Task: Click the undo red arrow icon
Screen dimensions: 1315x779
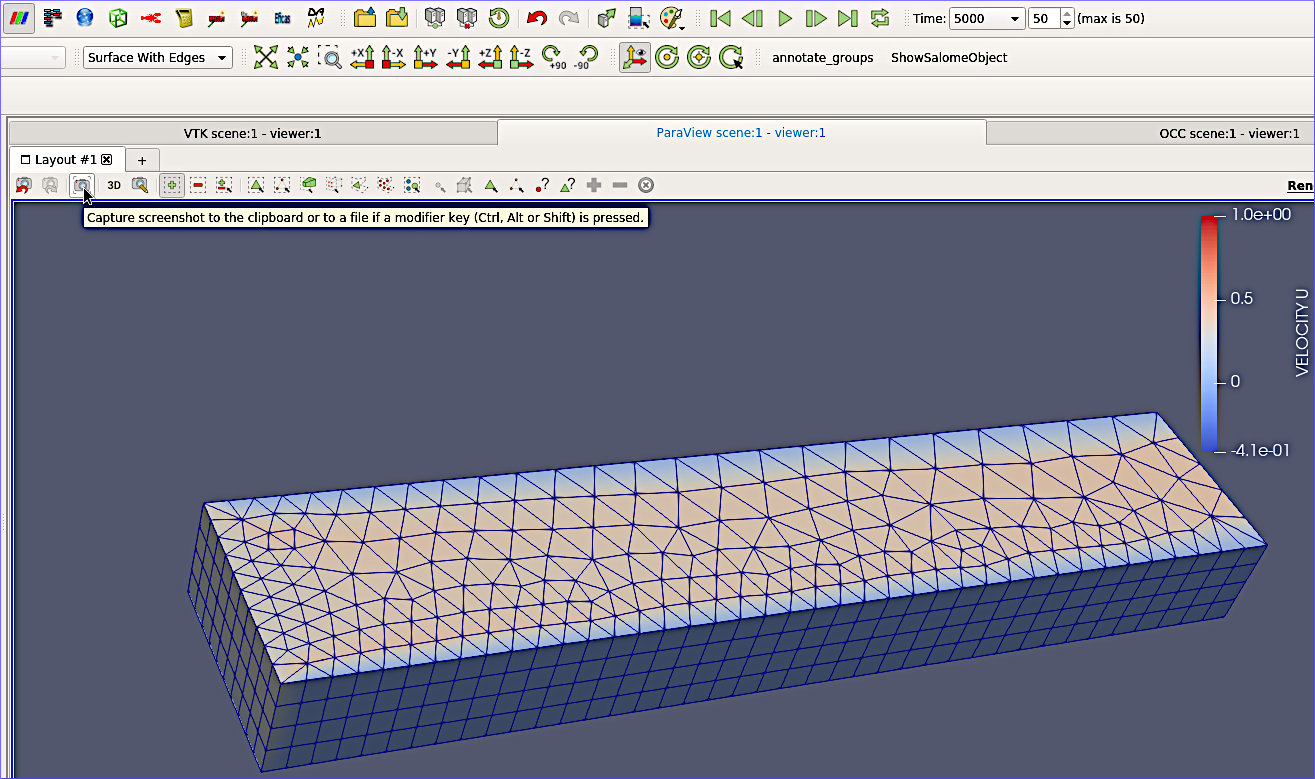Action: (537, 18)
